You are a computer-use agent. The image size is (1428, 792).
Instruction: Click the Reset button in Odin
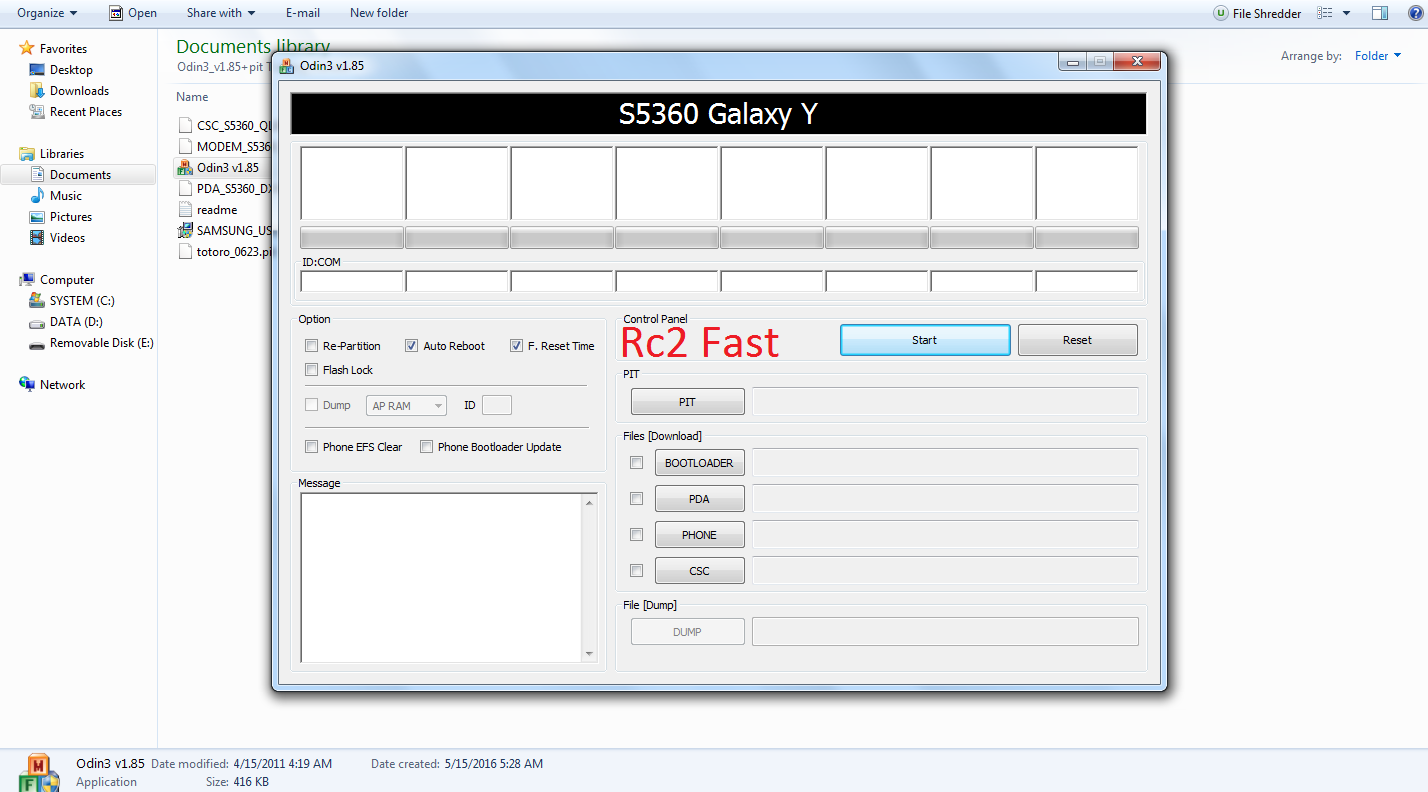(x=1077, y=340)
